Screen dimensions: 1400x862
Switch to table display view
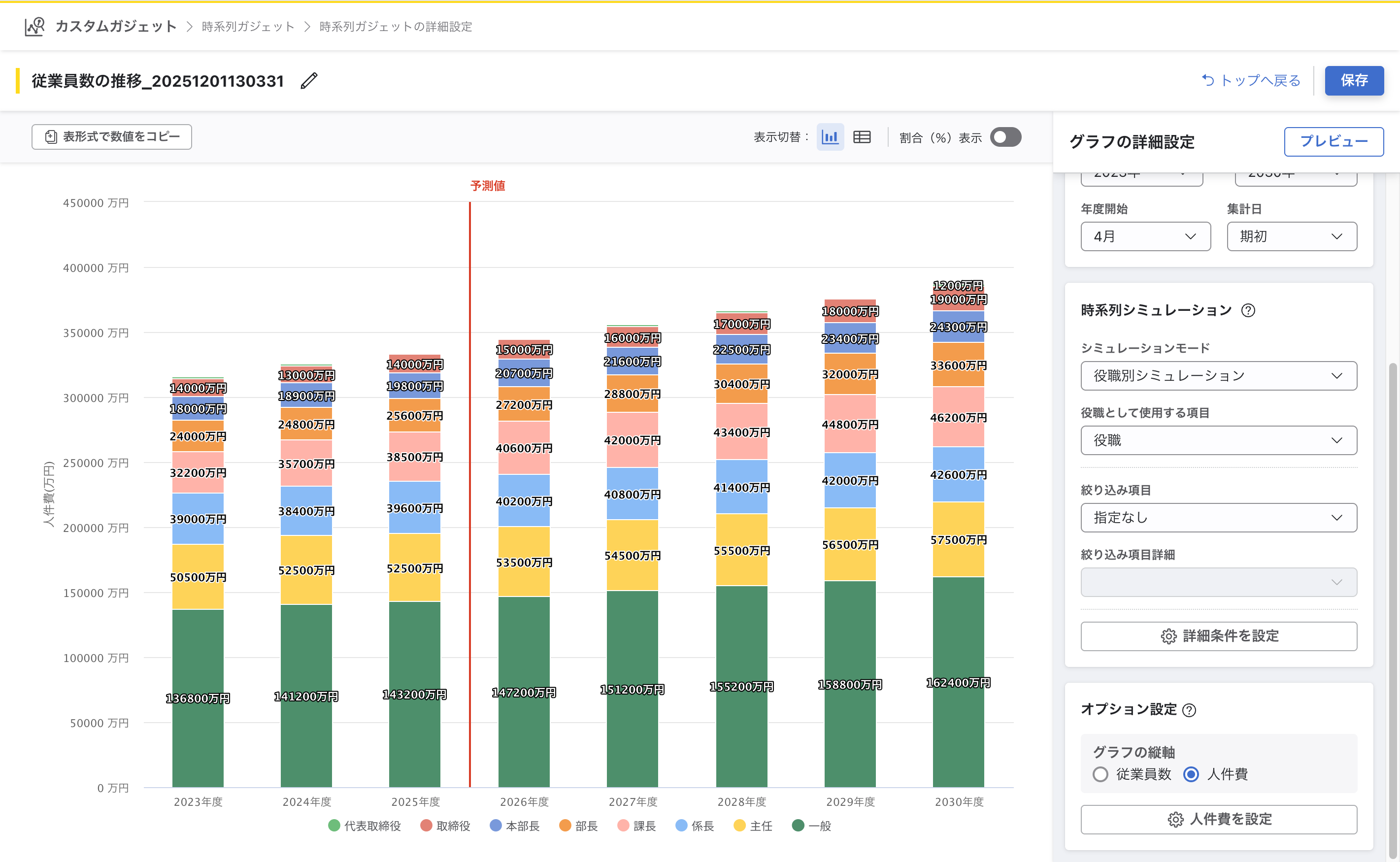[861, 137]
